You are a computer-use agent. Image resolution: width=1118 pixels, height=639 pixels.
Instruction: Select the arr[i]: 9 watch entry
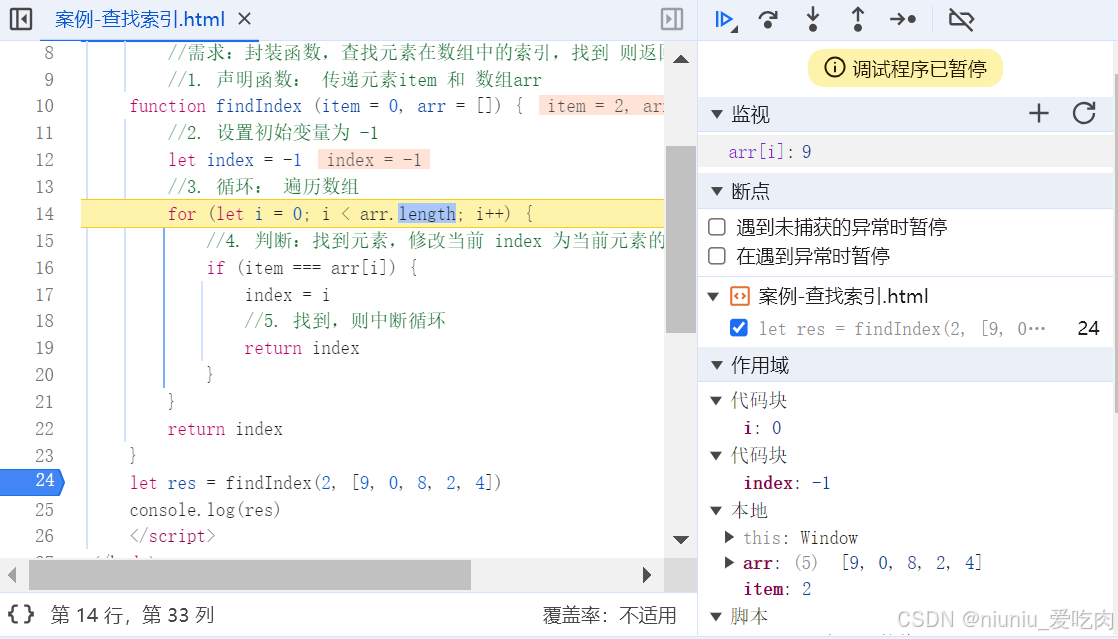(906, 152)
